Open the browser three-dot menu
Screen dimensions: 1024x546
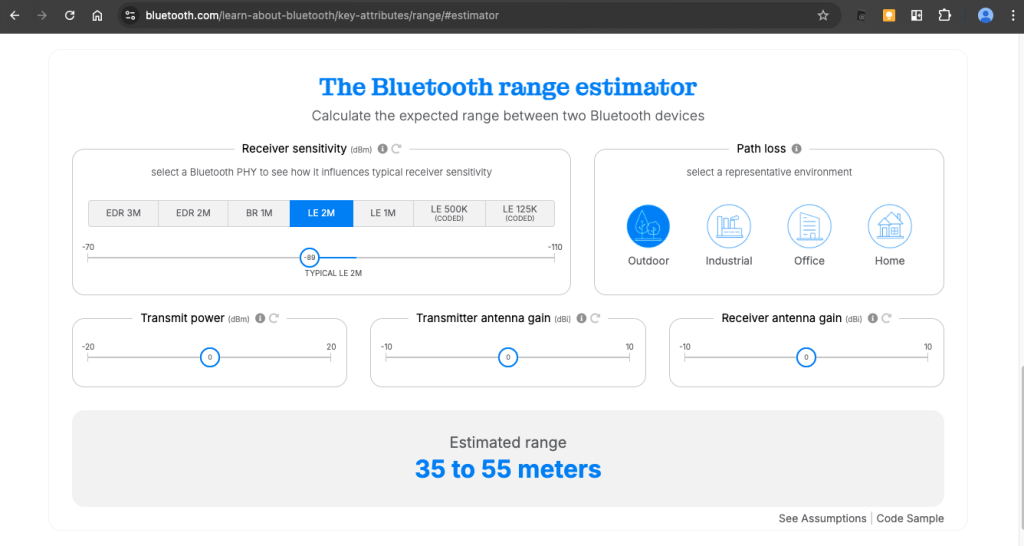(1013, 15)
